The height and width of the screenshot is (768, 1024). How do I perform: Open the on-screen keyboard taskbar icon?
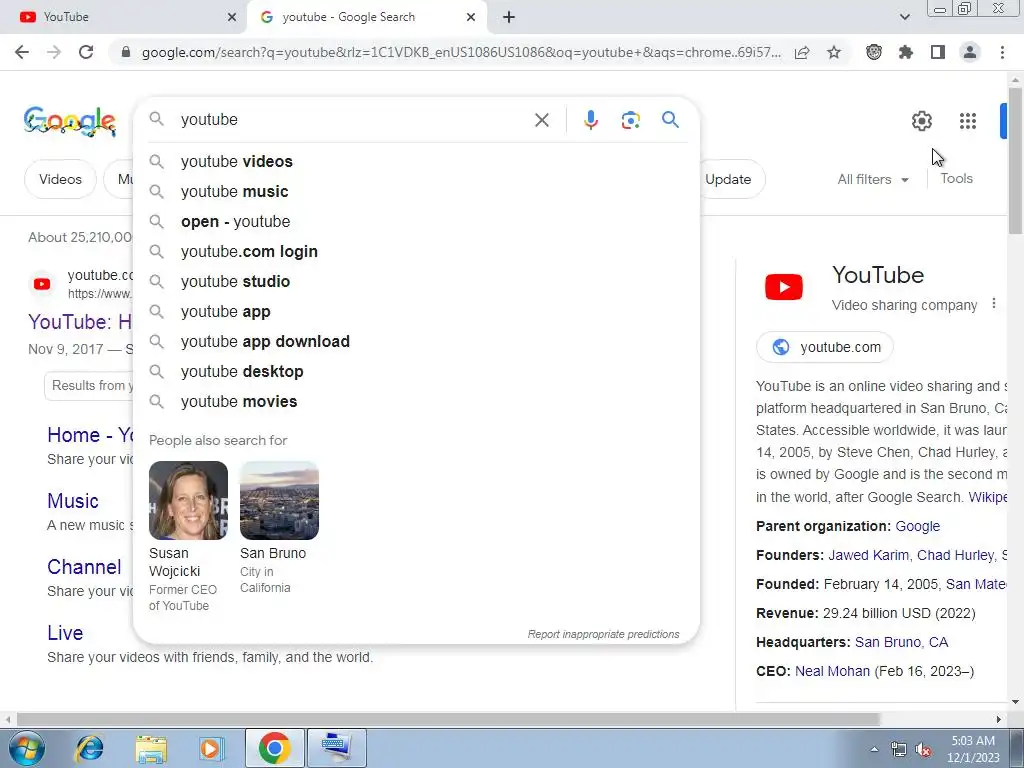tap(336, 748)
